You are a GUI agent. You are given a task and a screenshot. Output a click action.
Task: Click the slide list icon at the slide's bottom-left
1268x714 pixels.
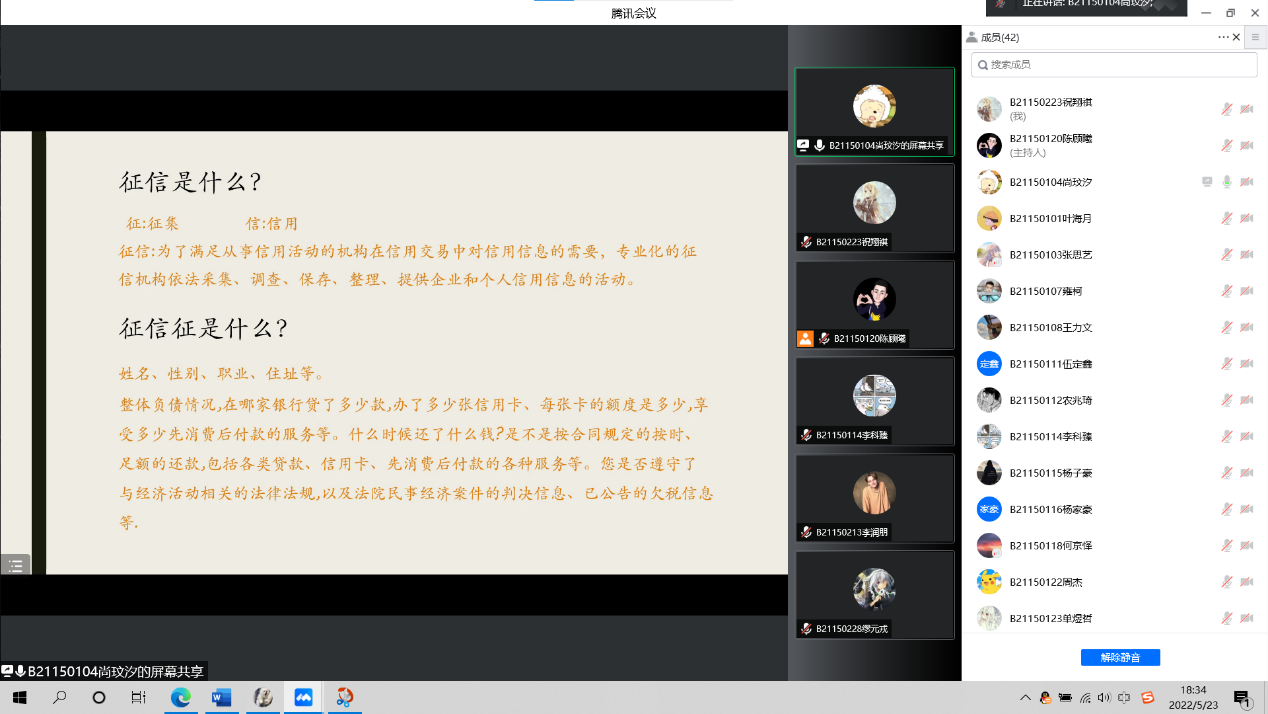pos(15,565)
